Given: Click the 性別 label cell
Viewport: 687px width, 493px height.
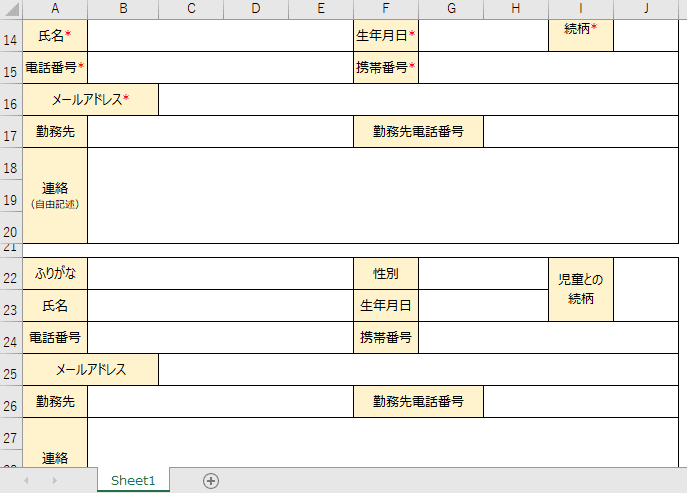Looking at the screenshot, I should 386,273.
